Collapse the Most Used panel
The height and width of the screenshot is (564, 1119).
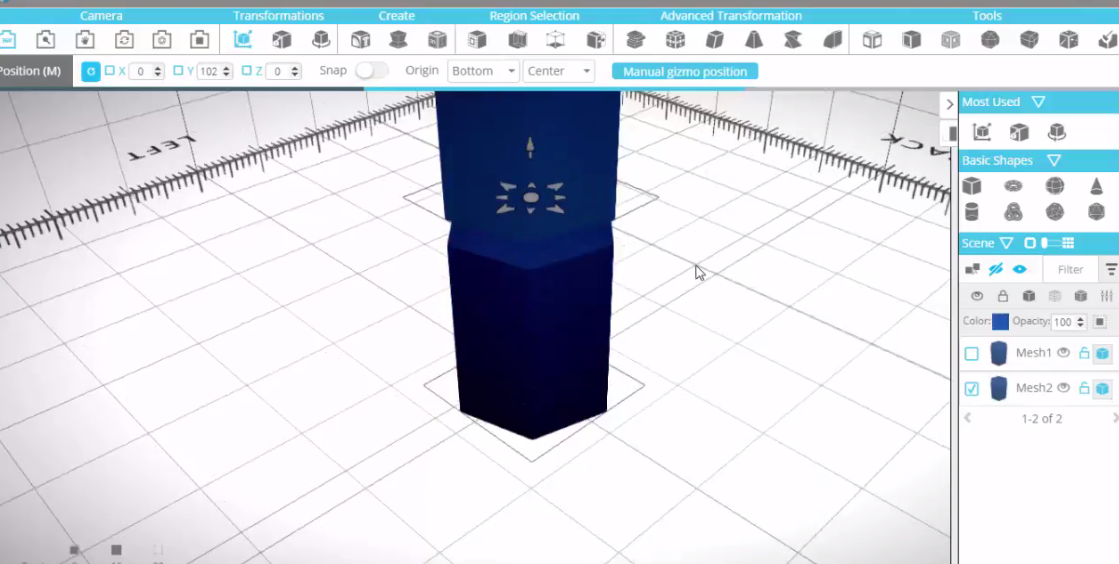tap(1038, 102)
